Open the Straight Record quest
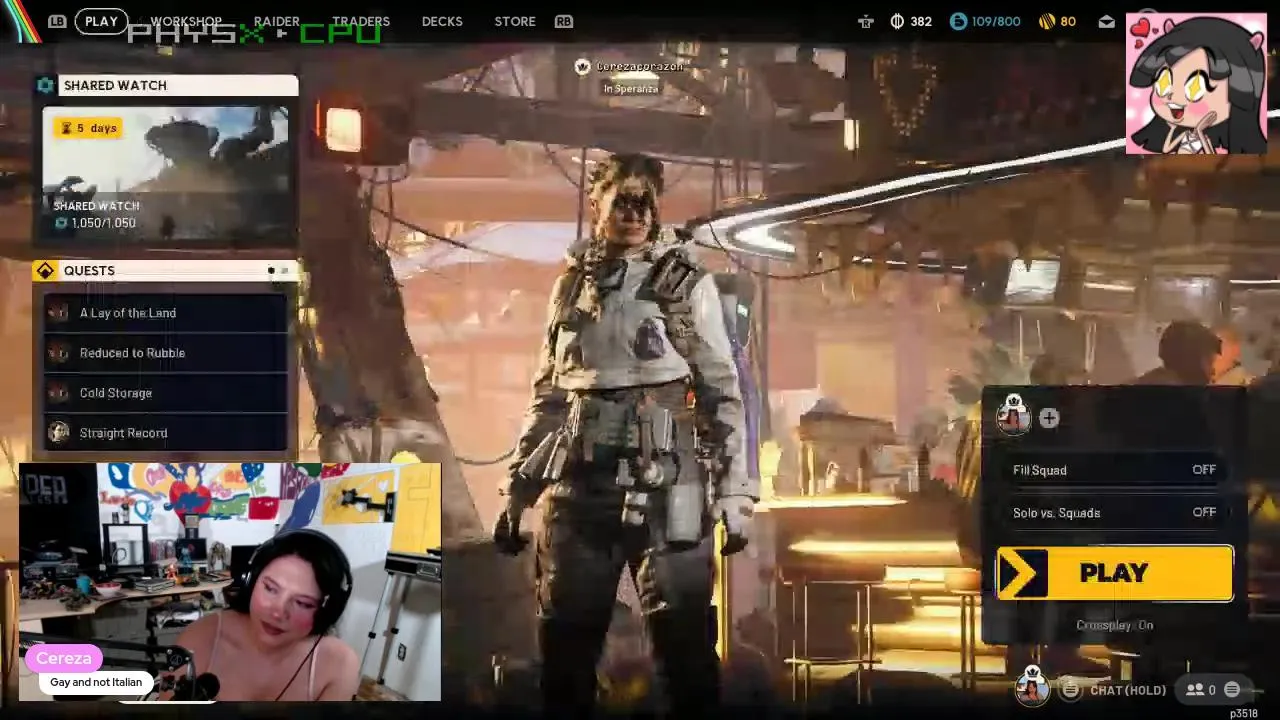This screenshot has width=1280, height=720. (x=166, y=433)
